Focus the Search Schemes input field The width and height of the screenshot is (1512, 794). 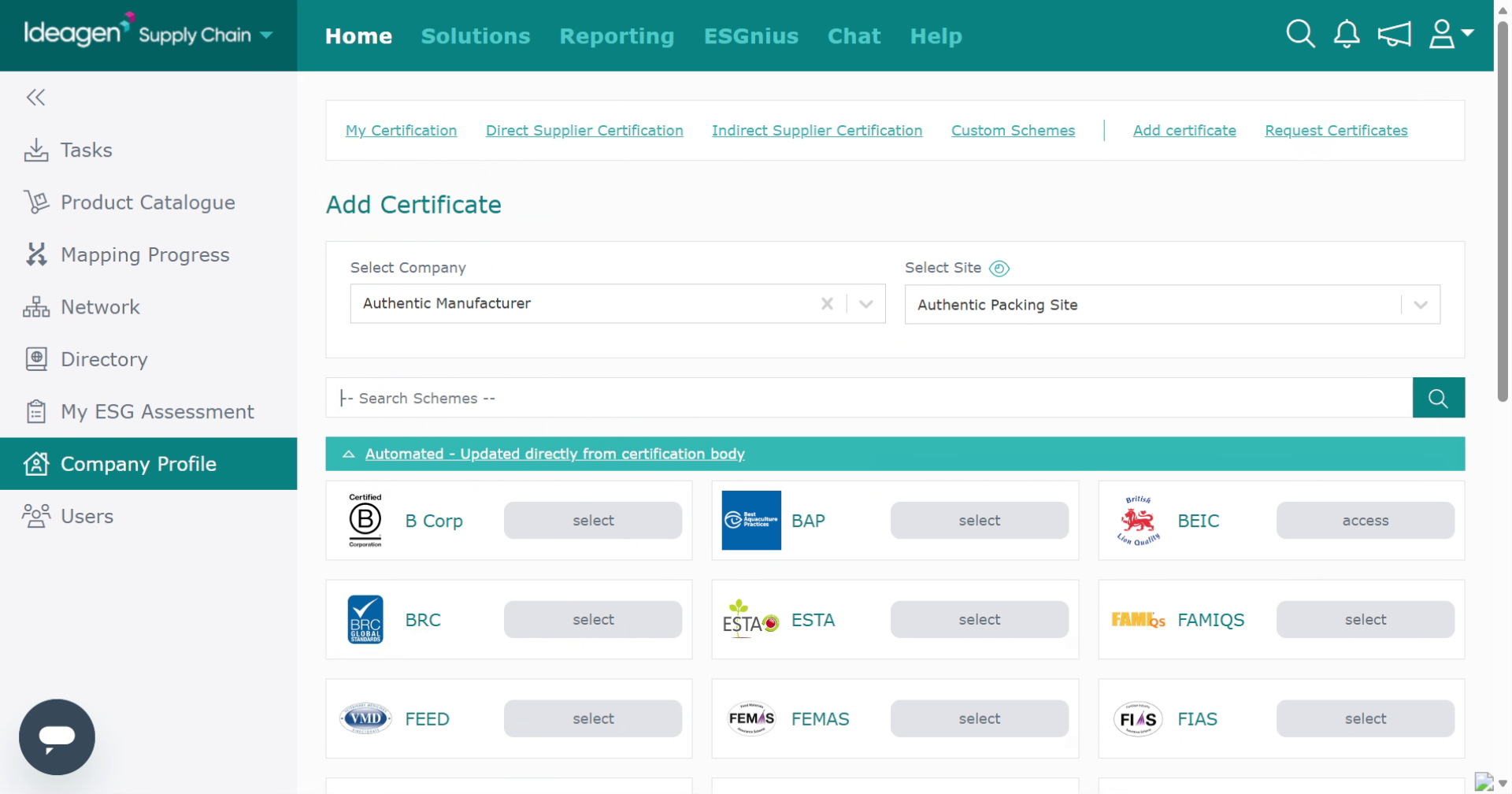click(869, 398)
